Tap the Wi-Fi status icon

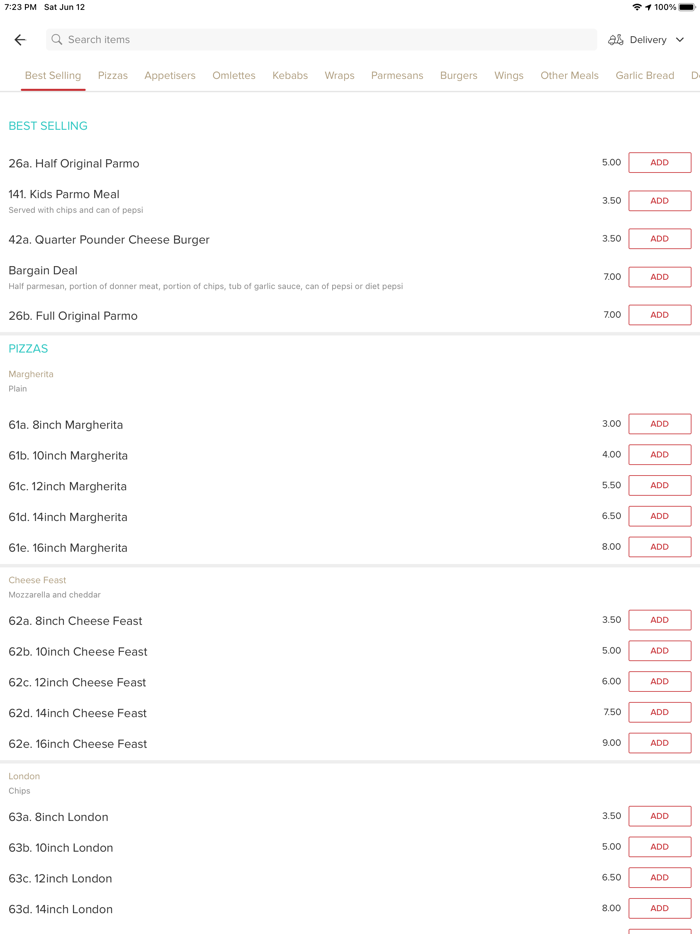click(x=637, y=7)
